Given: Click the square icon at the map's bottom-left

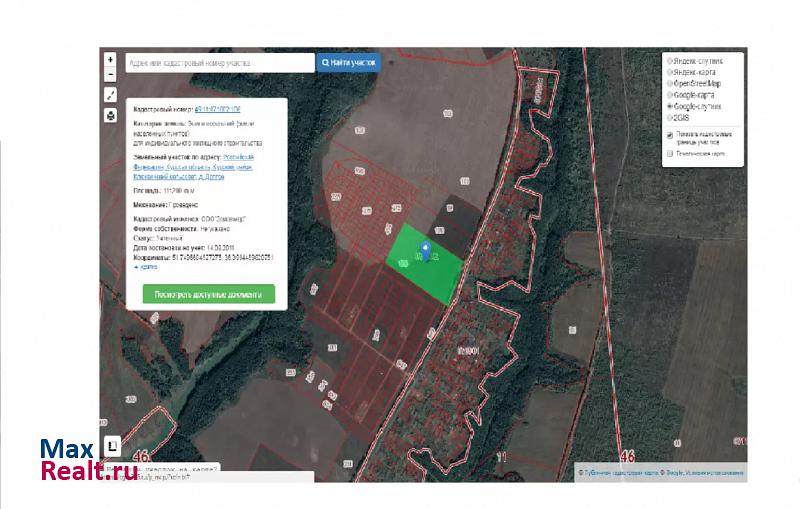Looking at the screenshot, I should click(x=113, y=446).
